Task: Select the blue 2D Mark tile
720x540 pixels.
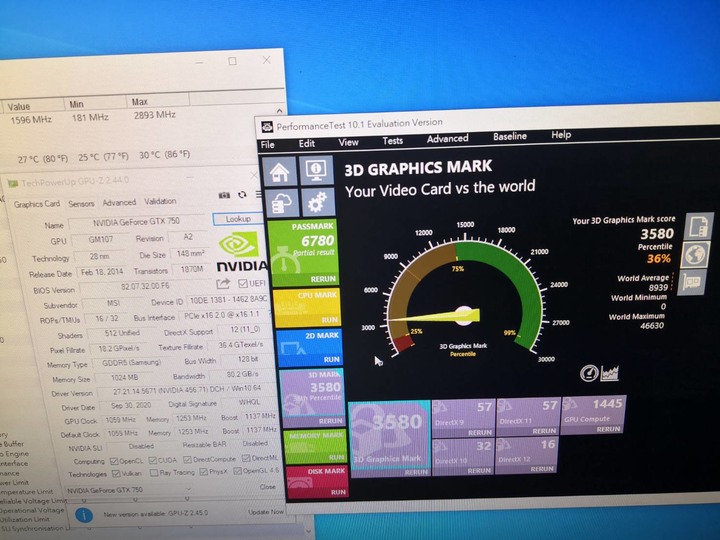Action: tap(309, 348)
